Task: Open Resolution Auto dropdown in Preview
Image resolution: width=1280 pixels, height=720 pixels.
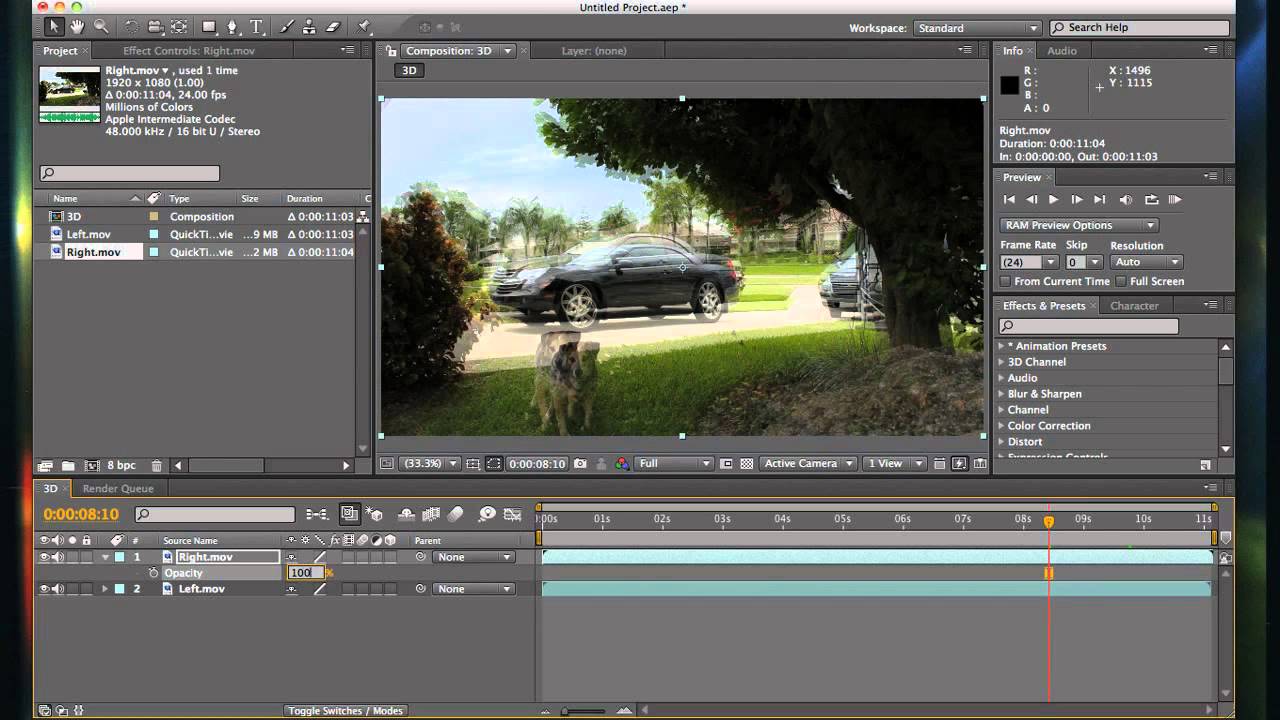Action: 1147,262
